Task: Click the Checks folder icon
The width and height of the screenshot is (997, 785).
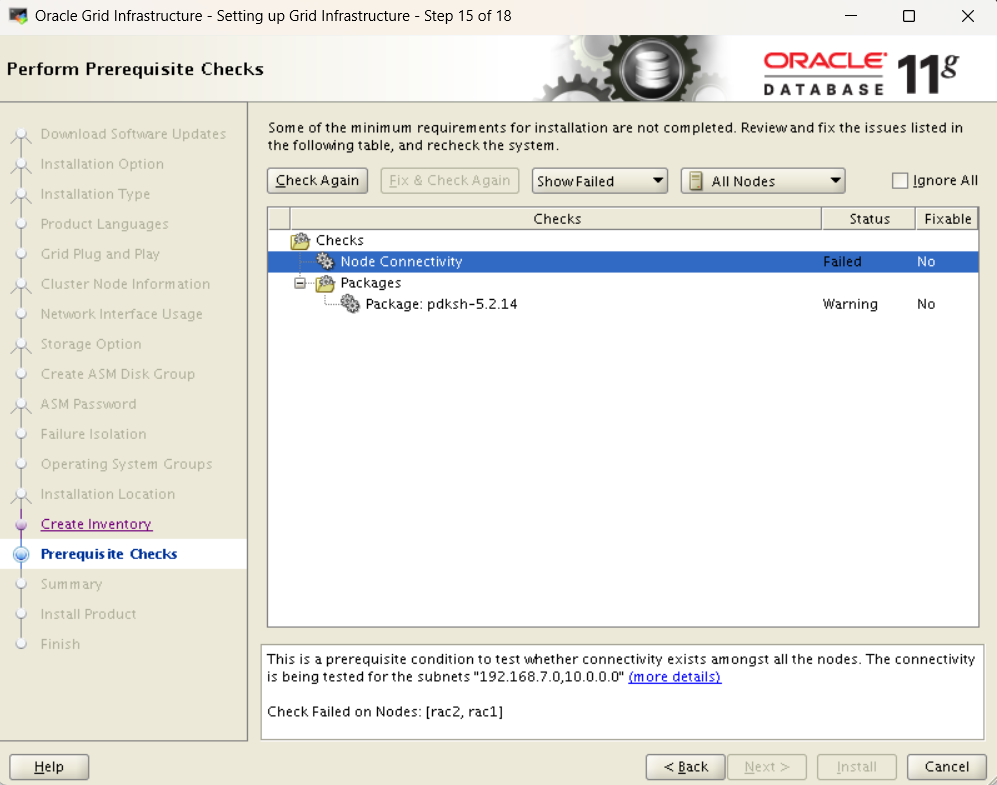Action: pos(300,241)
